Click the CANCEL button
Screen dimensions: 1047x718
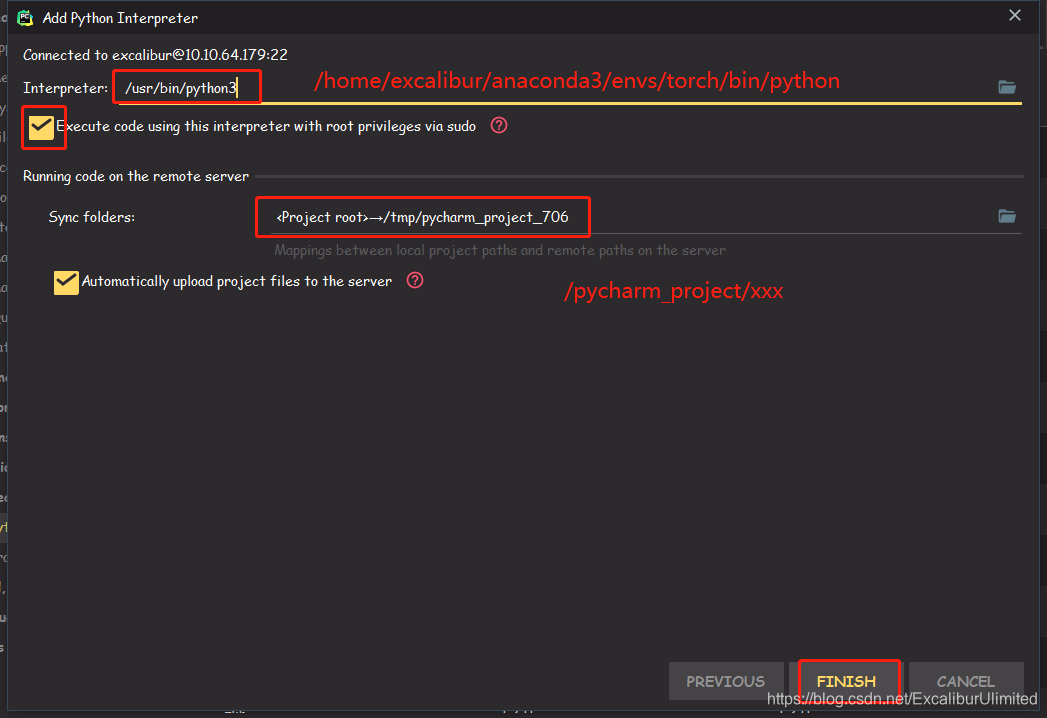(966, 681)
